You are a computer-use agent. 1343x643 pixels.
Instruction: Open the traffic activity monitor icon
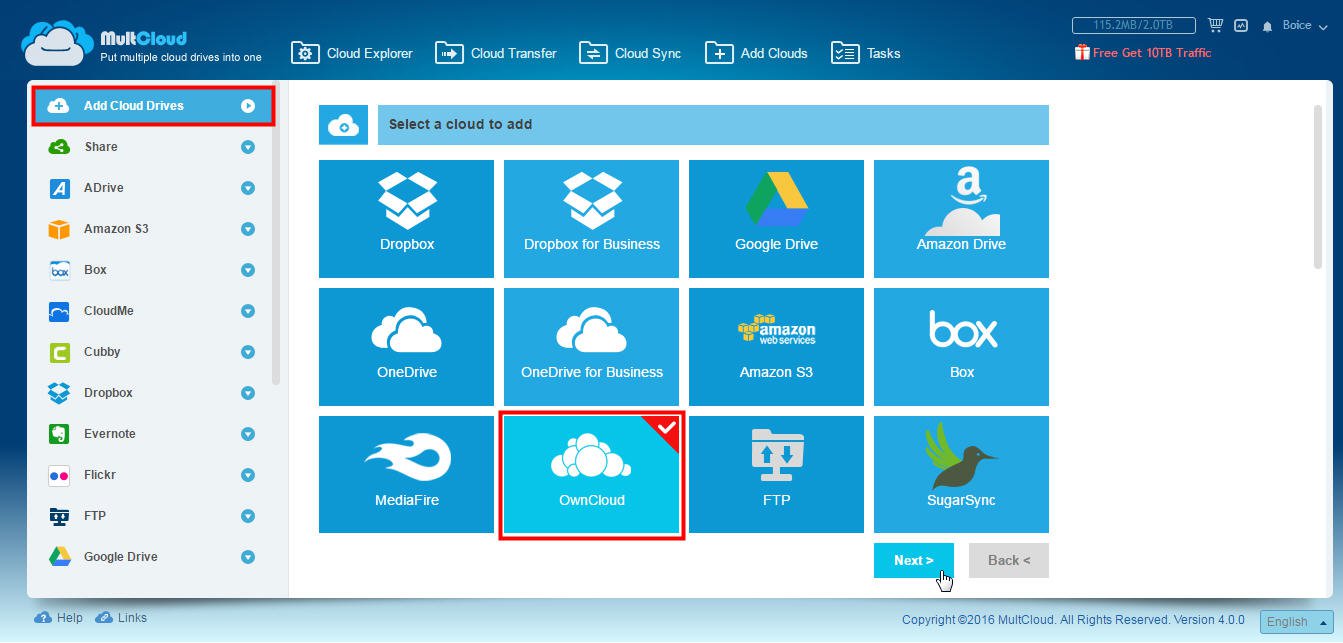(1241, 25)
